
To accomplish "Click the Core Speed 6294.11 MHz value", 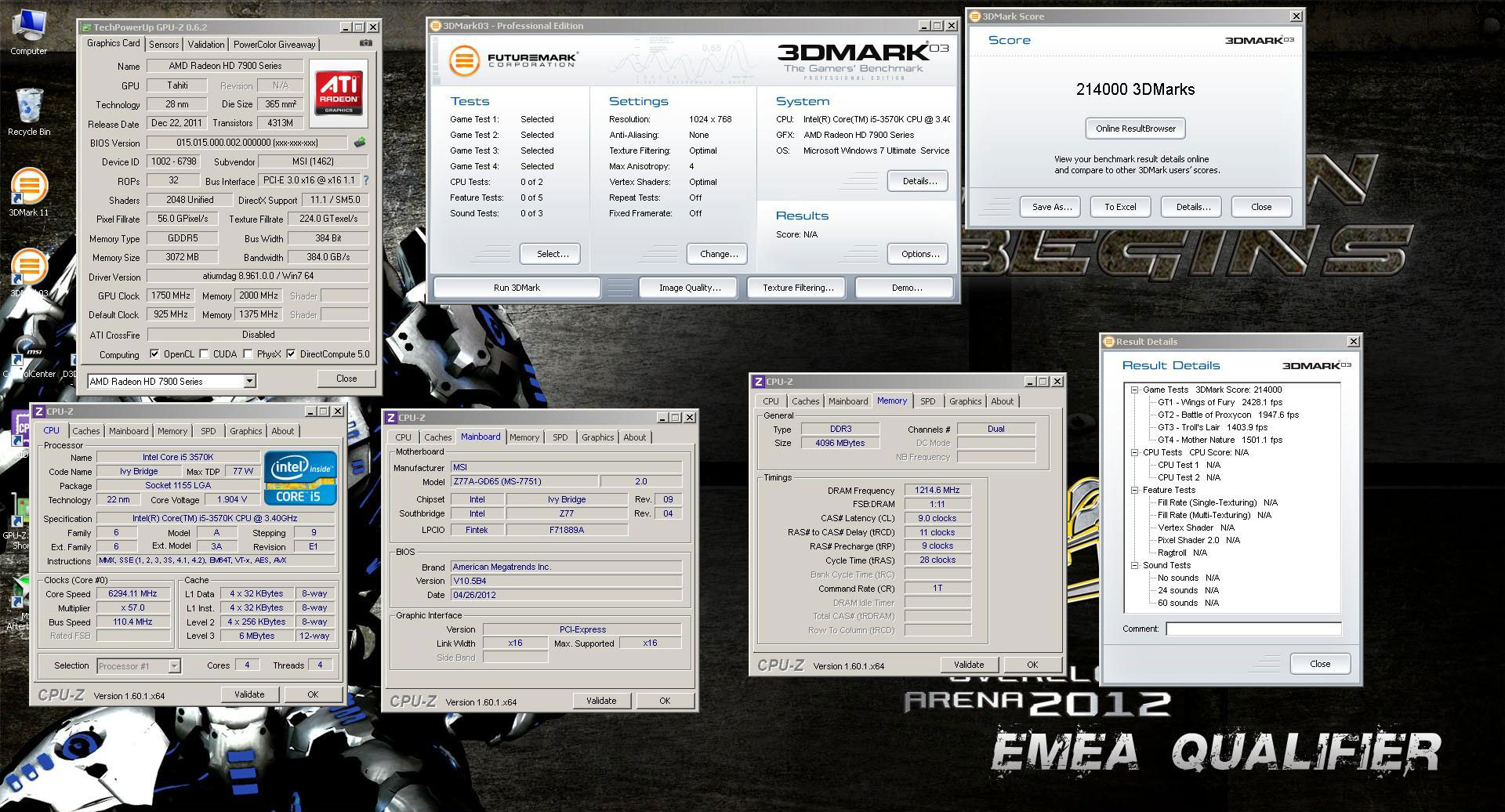I will 132,594.
